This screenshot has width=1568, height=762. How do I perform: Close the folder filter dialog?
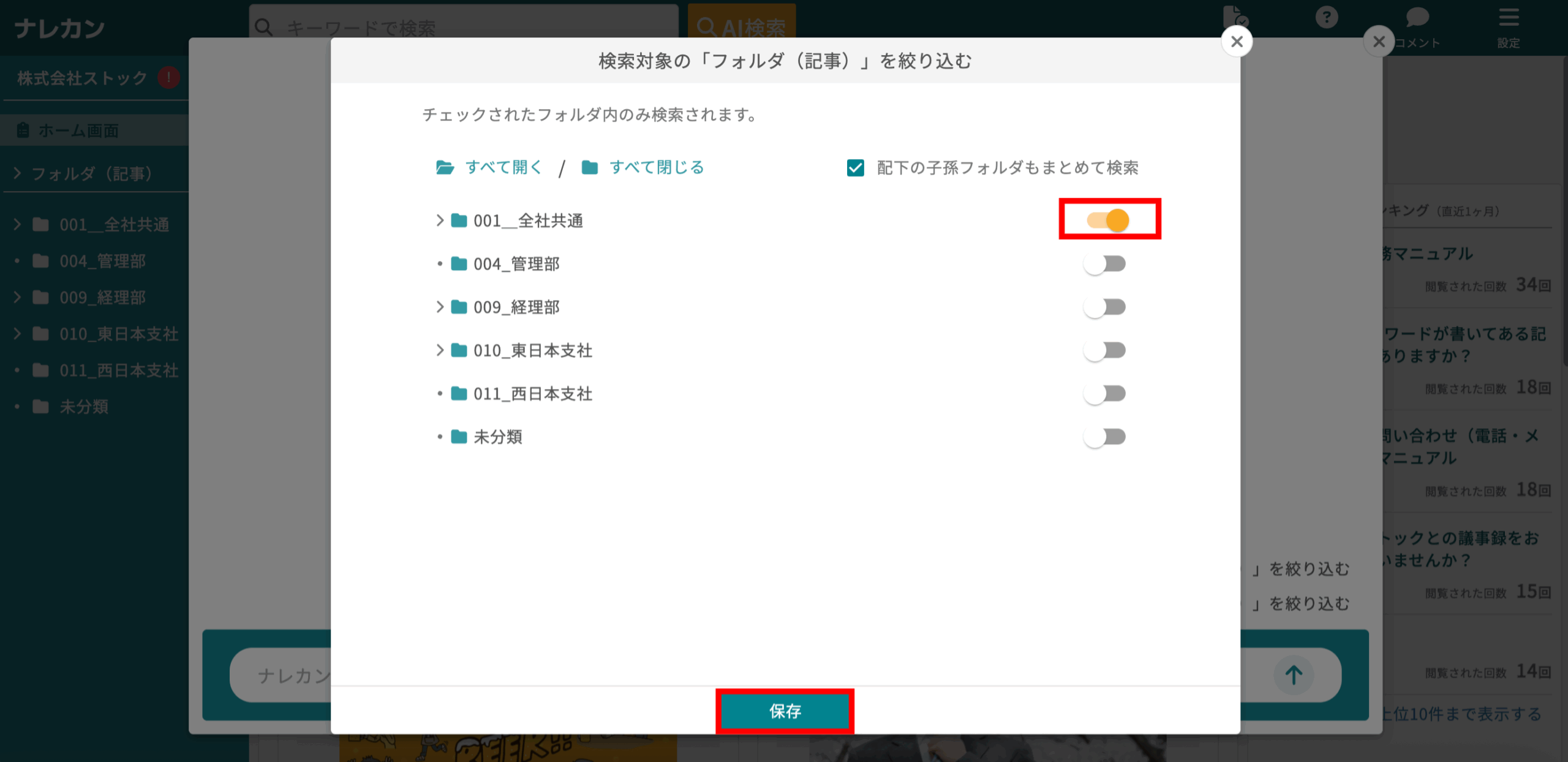pos(1237,42)
